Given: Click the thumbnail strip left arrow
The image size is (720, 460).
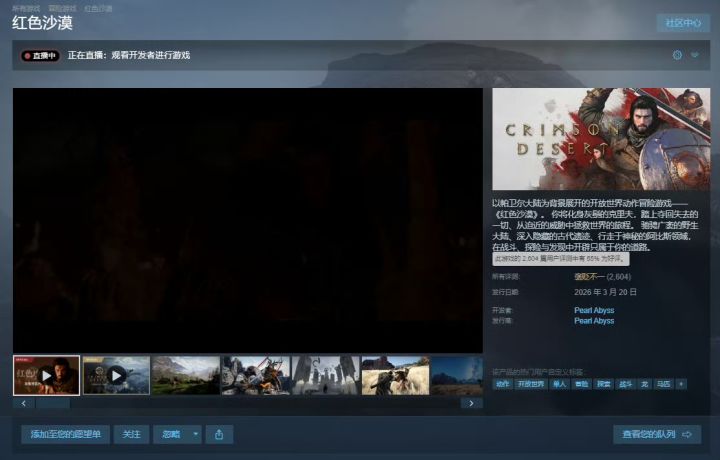Looking at the screenshot, I should (x=24, y=404).
